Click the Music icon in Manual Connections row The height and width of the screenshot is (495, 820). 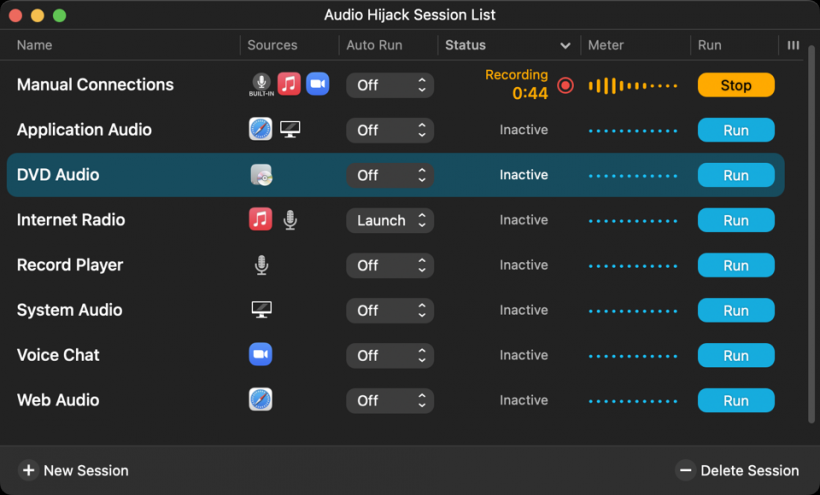[289, 85]
